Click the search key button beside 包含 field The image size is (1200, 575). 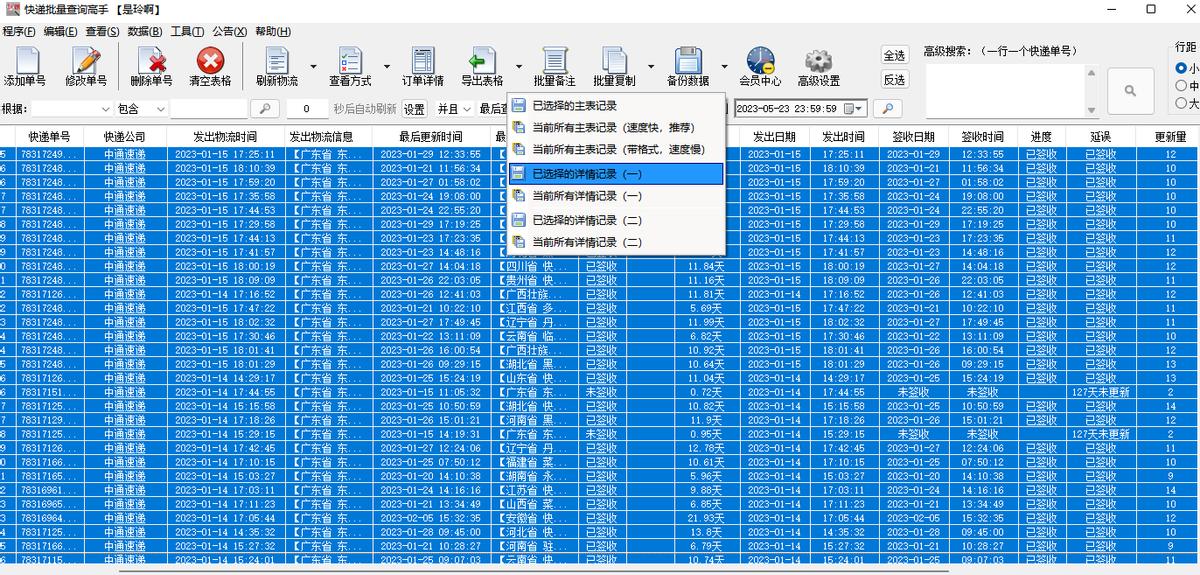264,108
